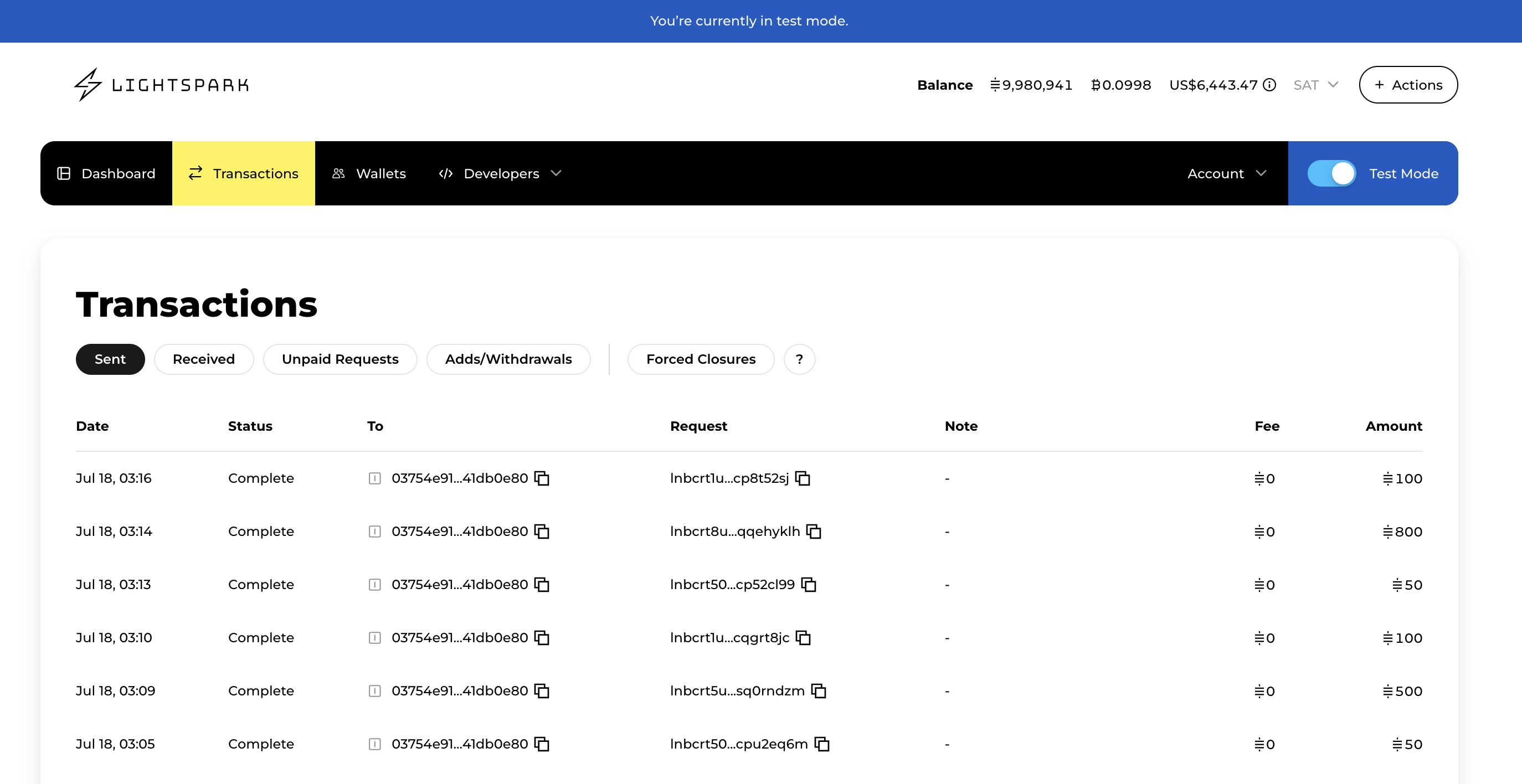Show the Forced Closures transactions
This screenshot has width=1522, height=784.
point(700,359)
